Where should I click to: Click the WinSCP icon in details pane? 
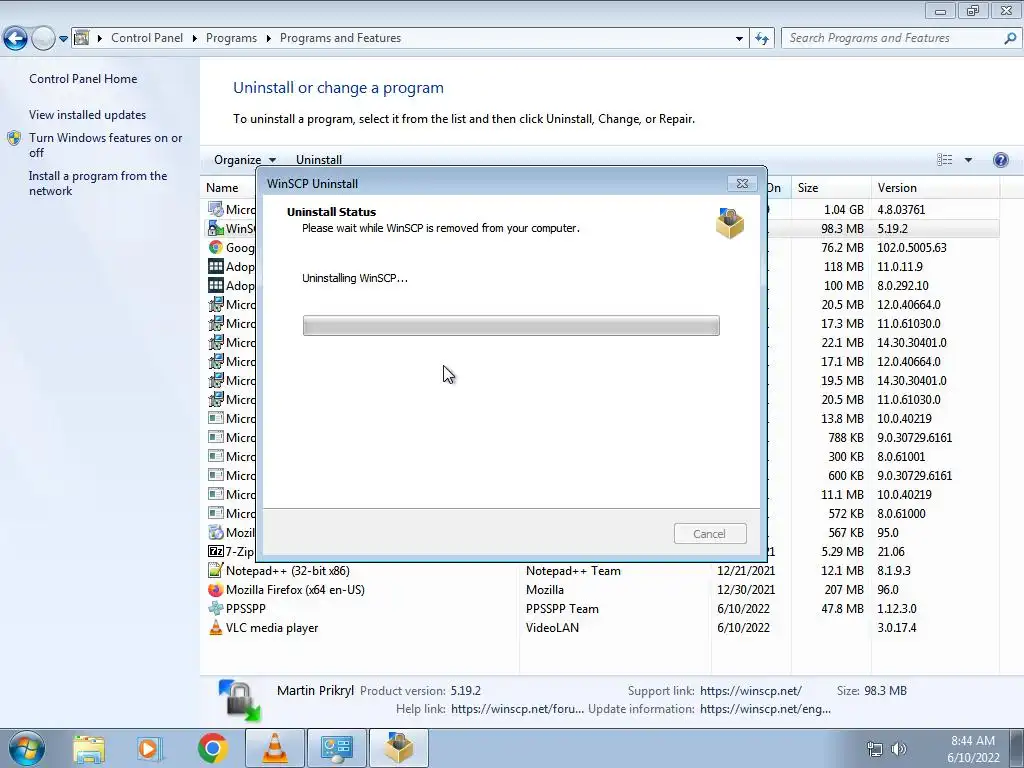239,700
